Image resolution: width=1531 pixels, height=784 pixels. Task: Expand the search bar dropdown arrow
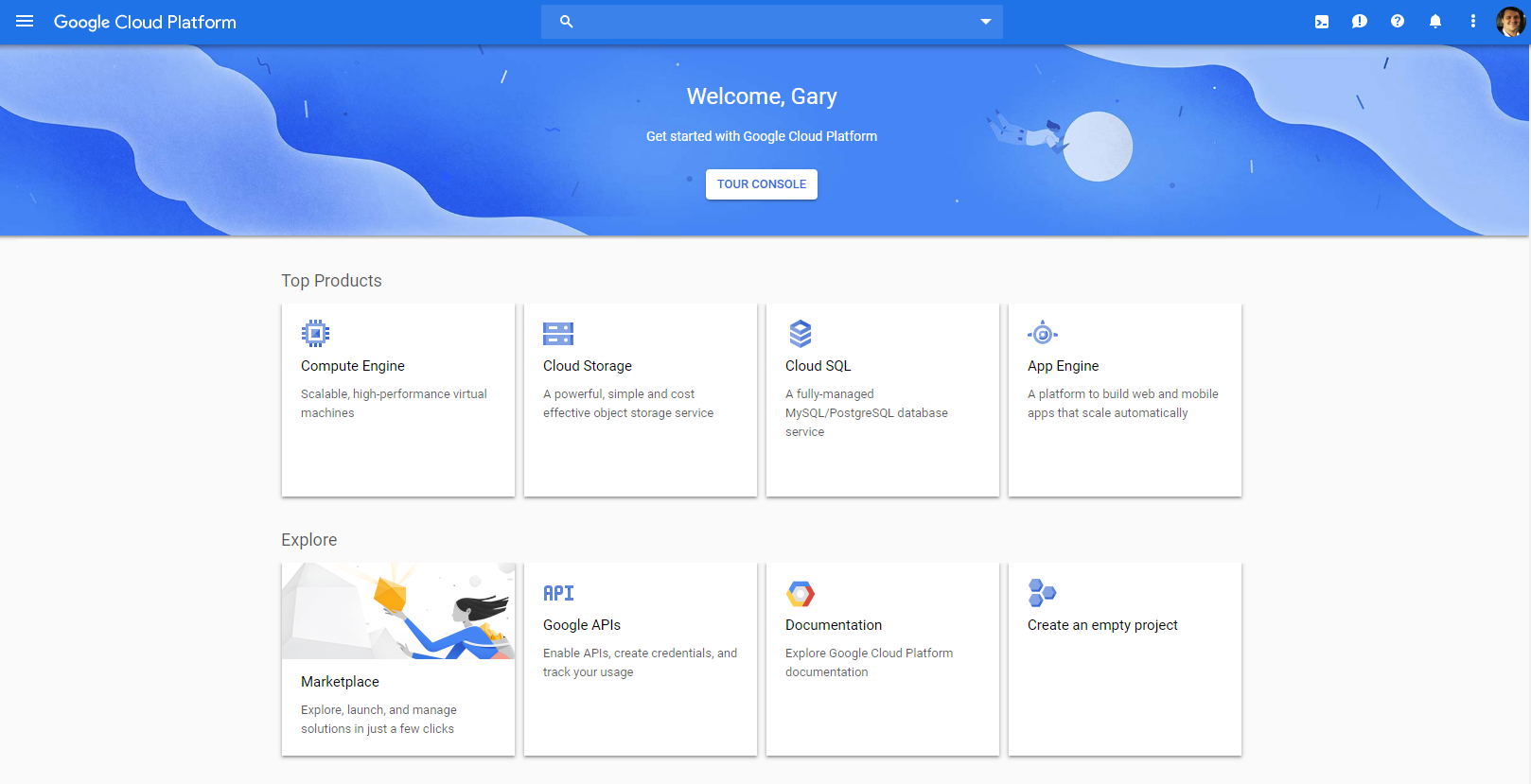[x=986, y=22]
